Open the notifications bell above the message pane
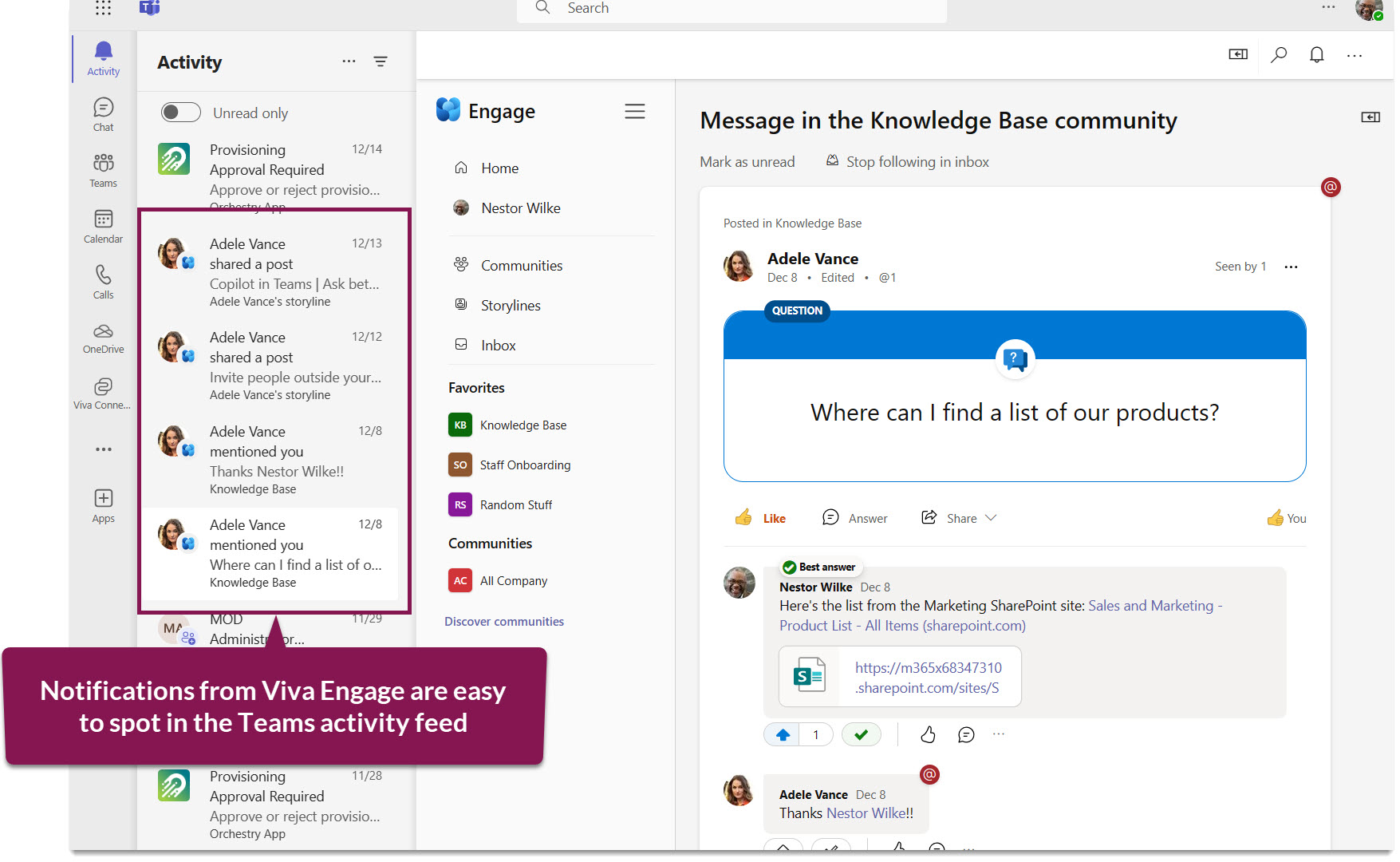Screen dimensions: 1400x862 1316,54
